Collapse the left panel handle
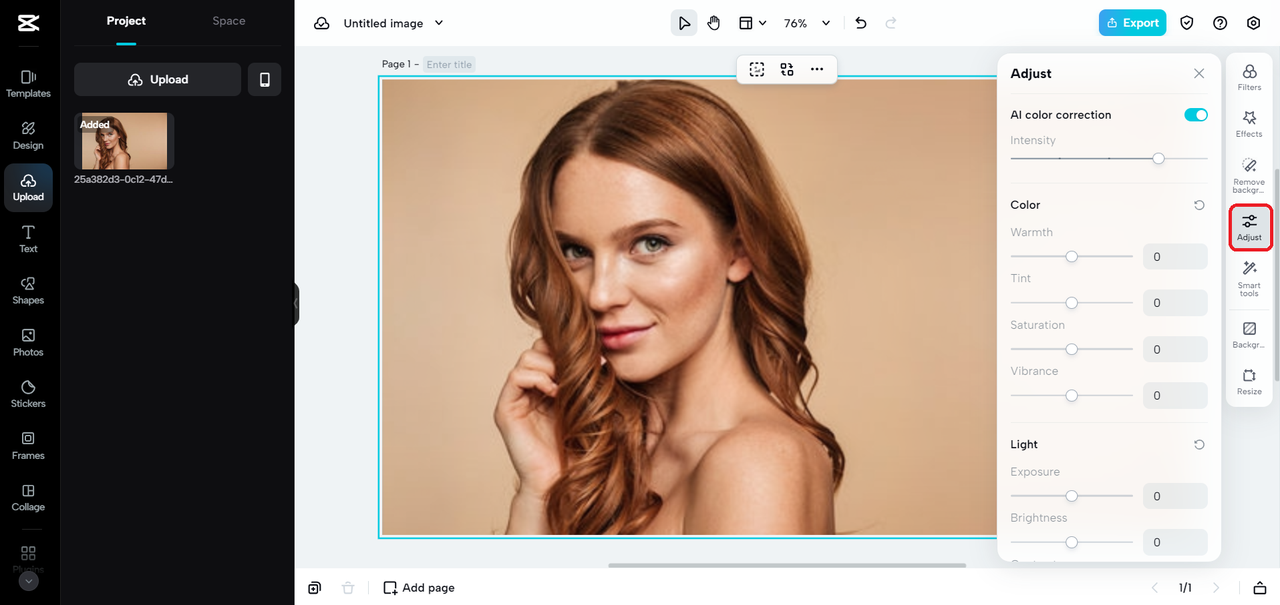Screen dimensions: 1280x605 pos(296,304)
